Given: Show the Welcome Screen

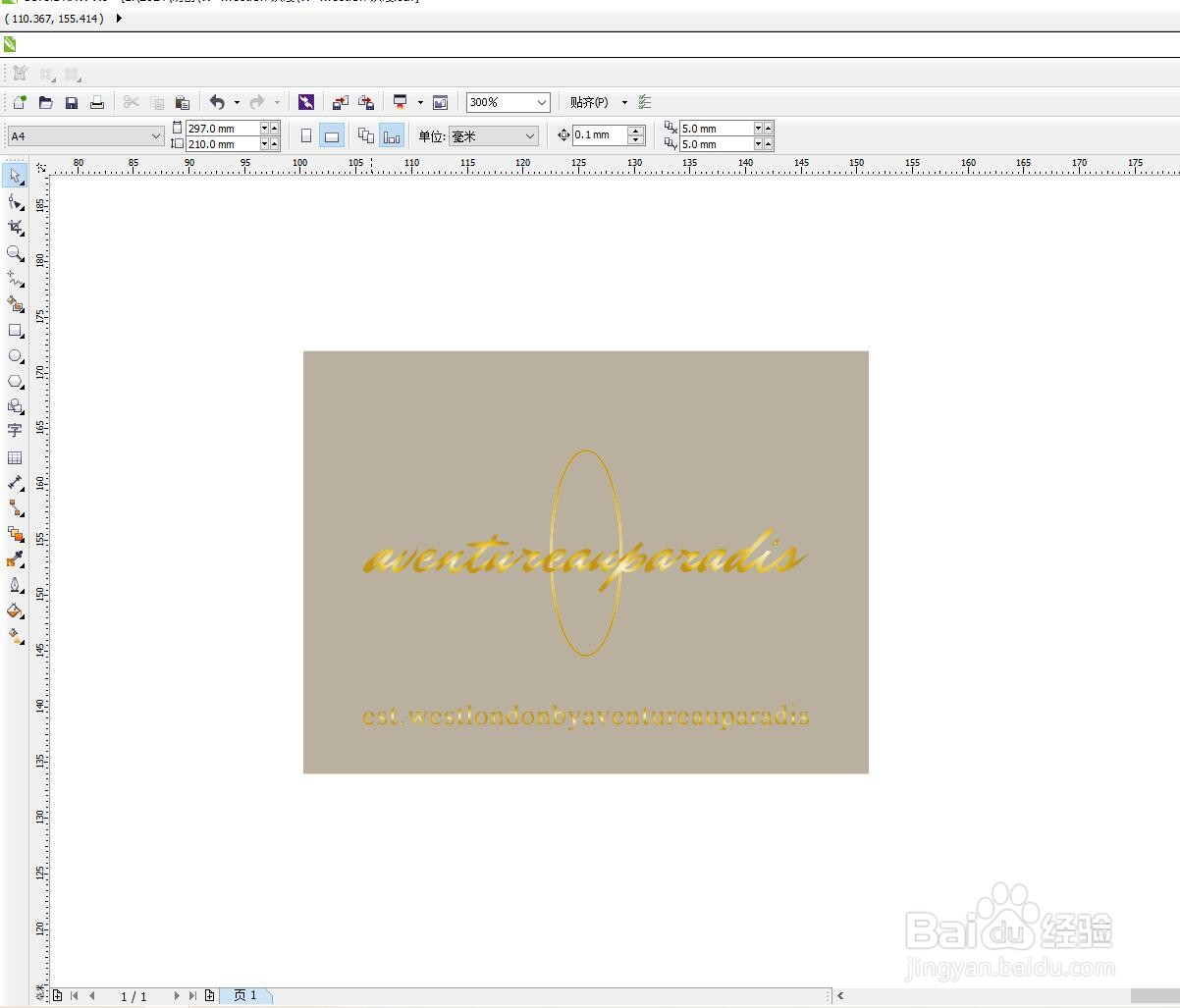Looking at the screenshot, I should (x=440, y=102).
